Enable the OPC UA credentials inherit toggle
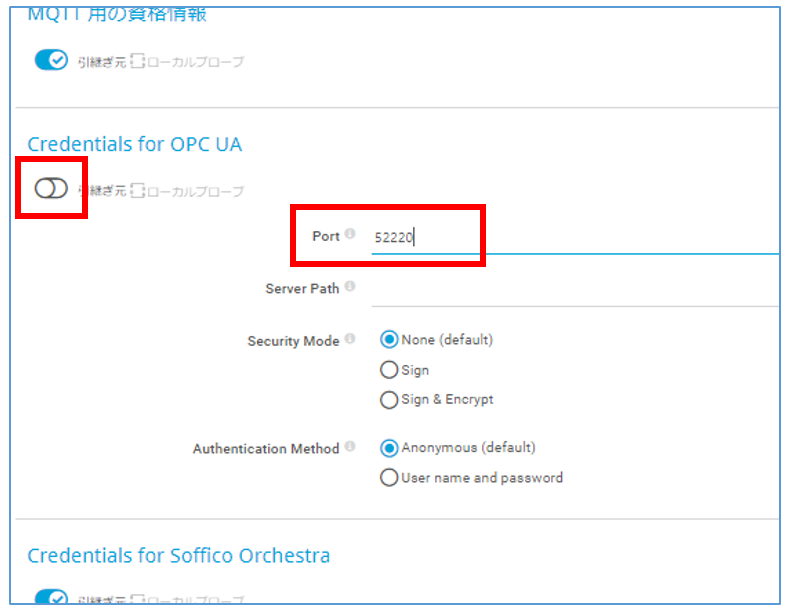The image size is (790, 612). coord(51,188)
